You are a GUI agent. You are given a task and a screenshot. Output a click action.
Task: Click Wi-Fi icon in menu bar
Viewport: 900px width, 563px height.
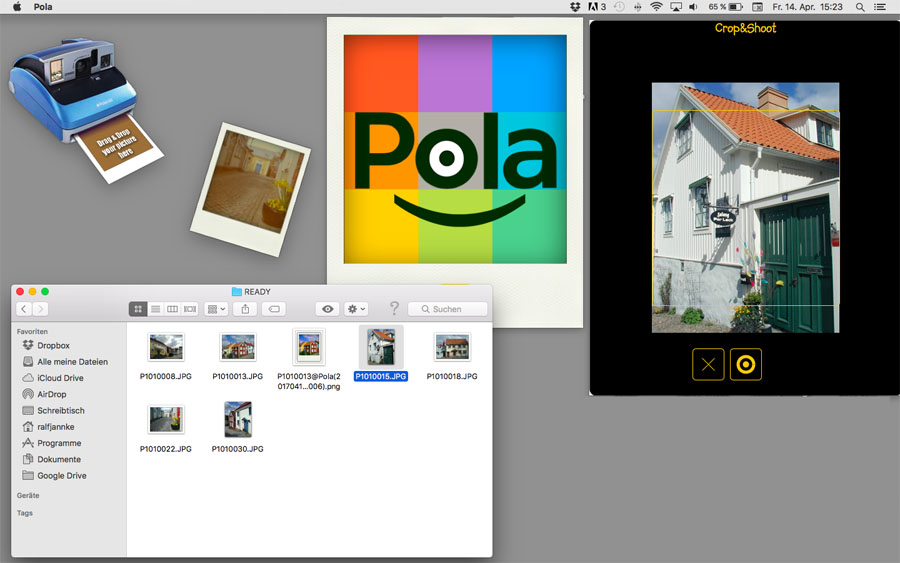pyautogui.click(x=656, y=7)
